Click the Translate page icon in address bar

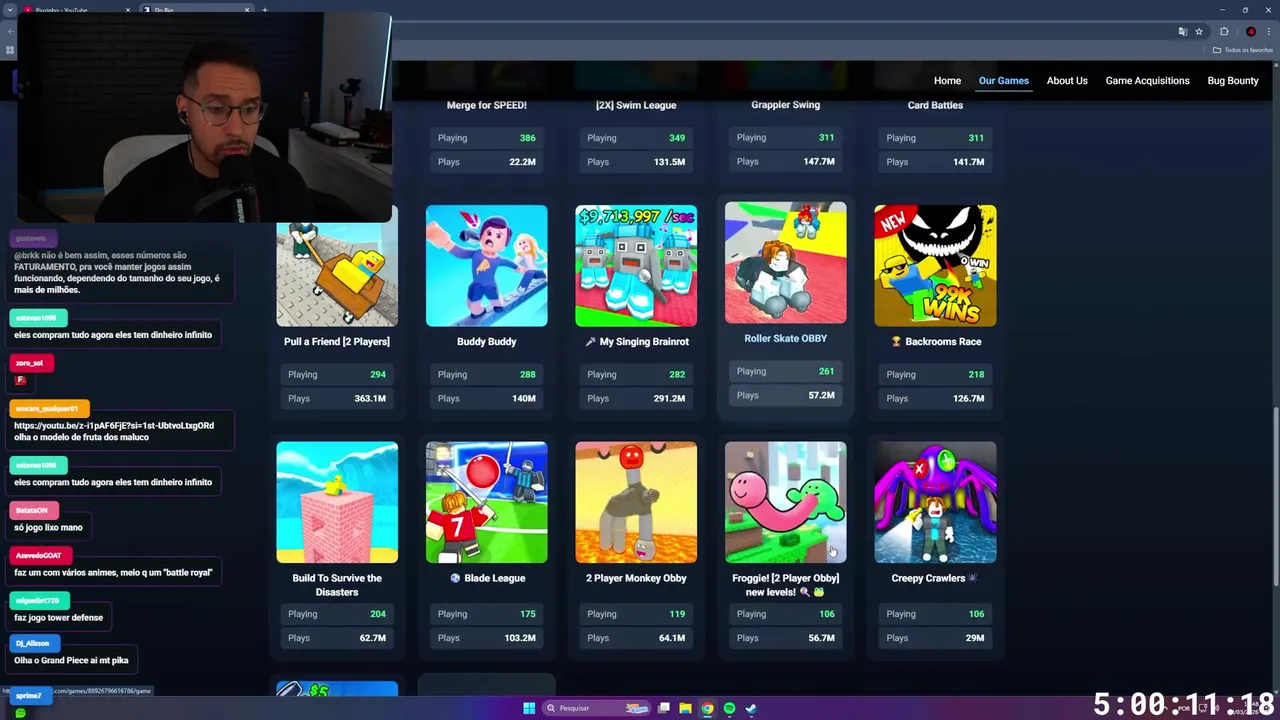point(1182,31)
